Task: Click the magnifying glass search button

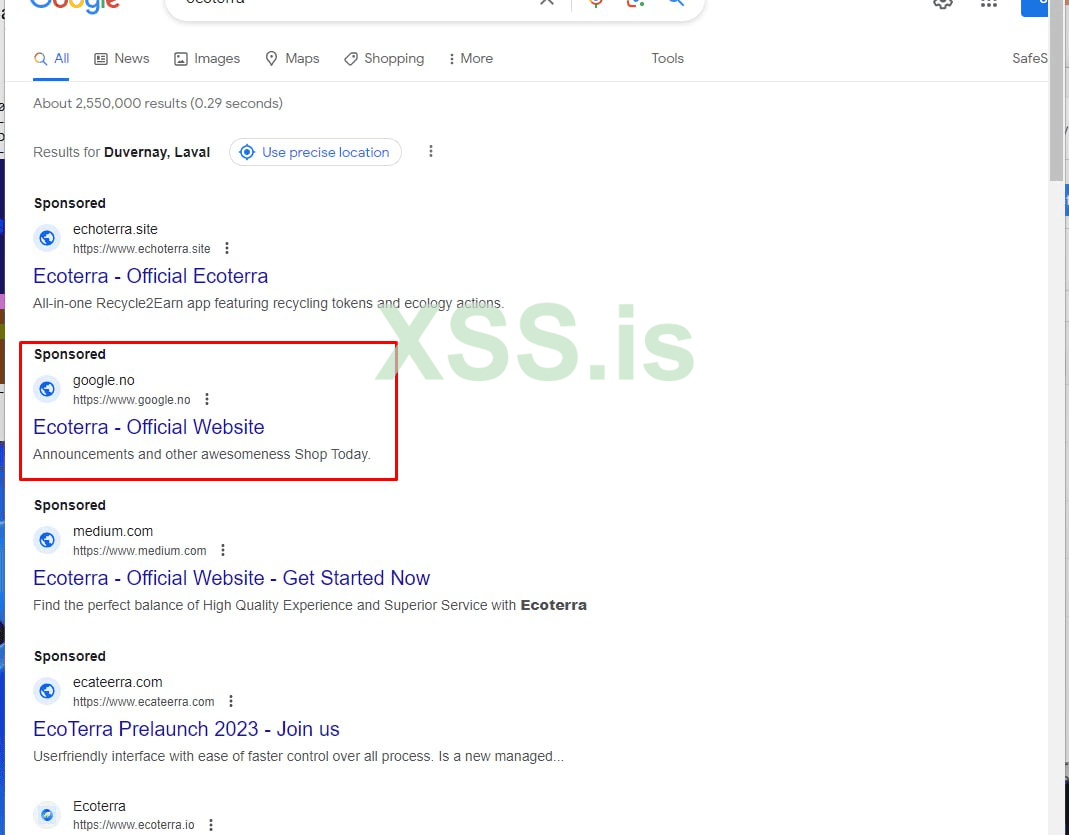Action: point(676,3)
